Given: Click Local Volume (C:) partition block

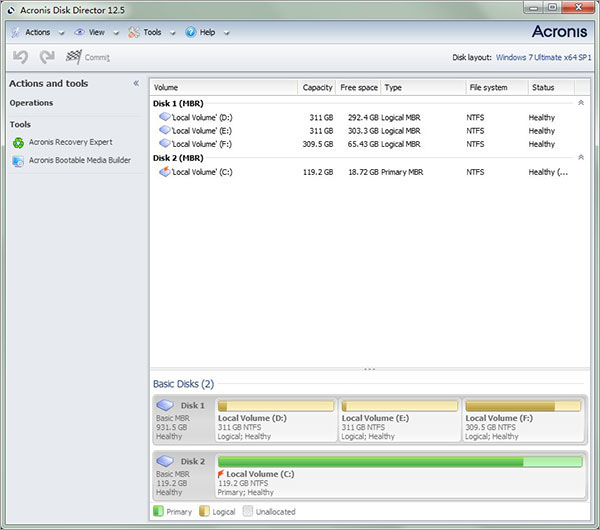Looking at the screenshot, I should [x=400, y=476].
